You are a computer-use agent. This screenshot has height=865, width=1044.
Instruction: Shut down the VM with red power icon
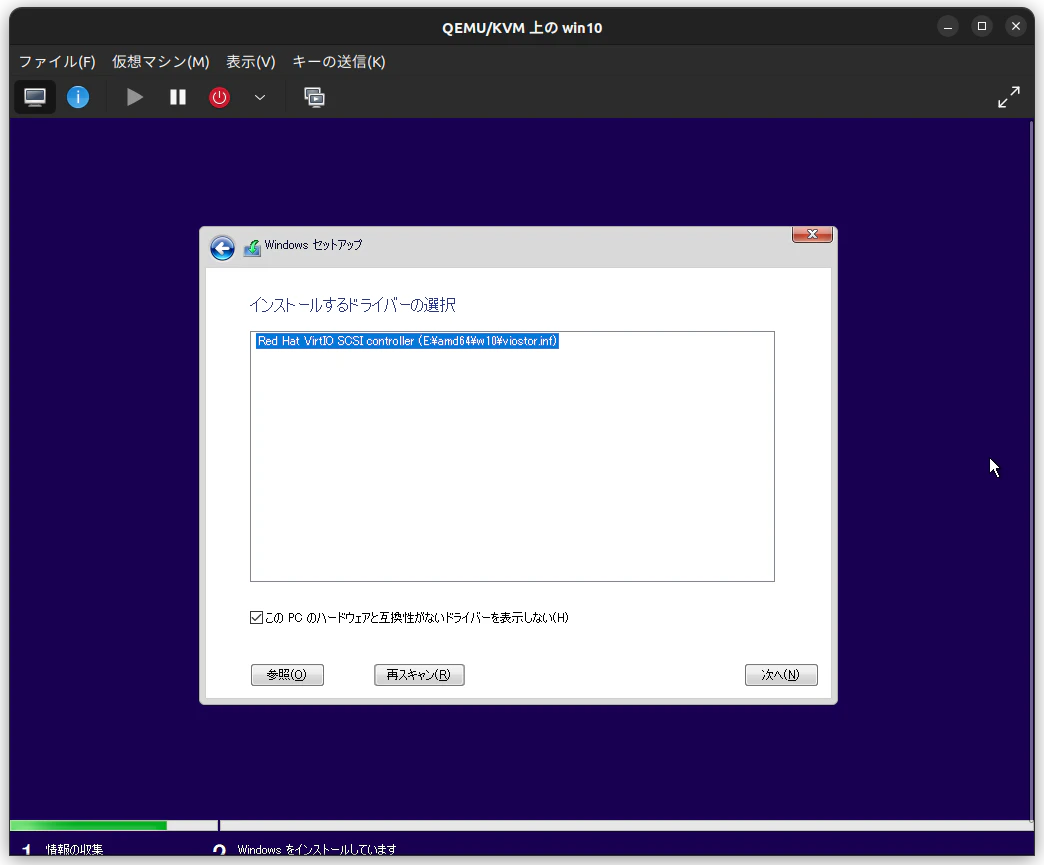click(x=219, y=97)
